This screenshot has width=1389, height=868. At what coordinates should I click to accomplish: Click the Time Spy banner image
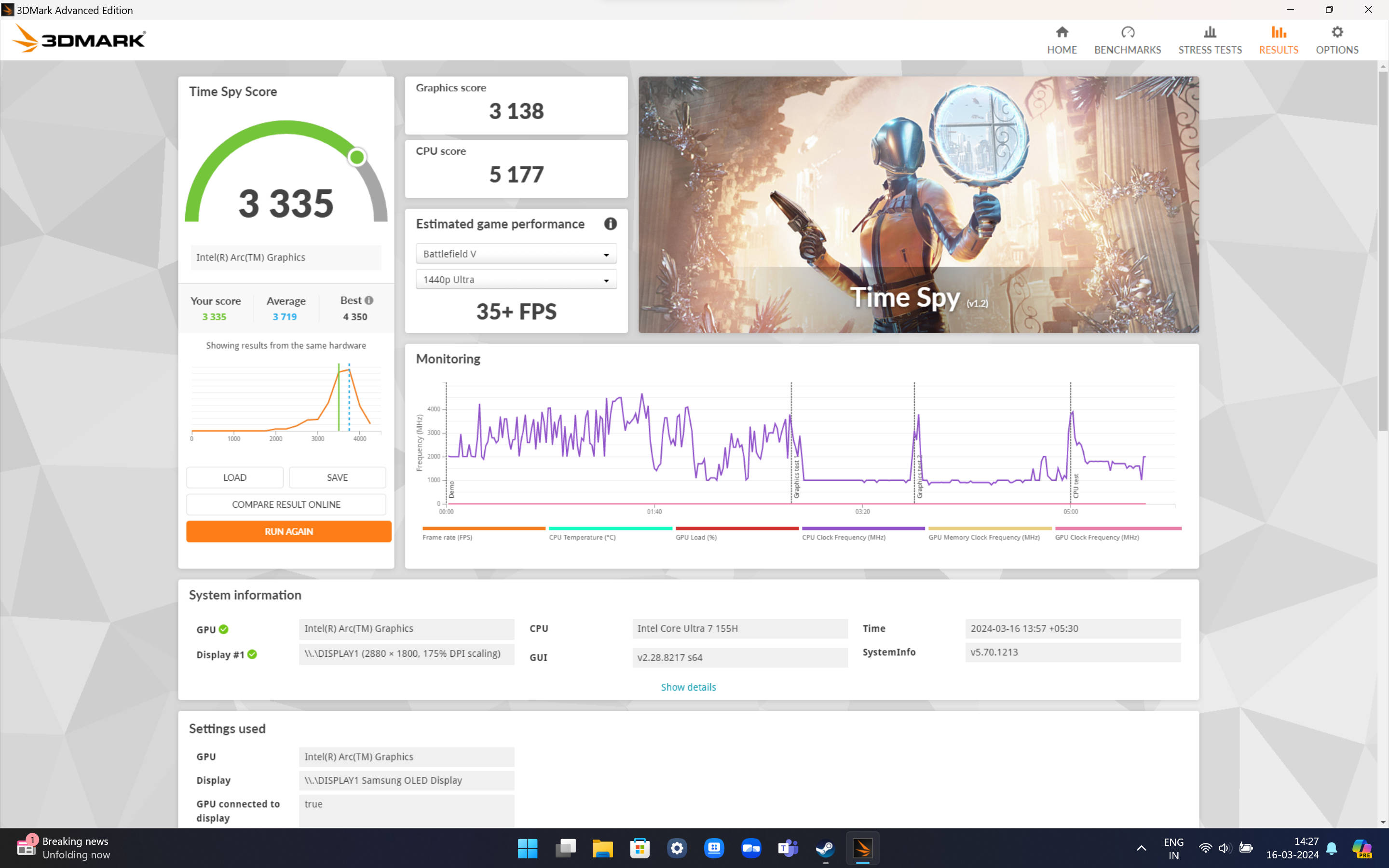pyautogui.click(x=918, y=204)
